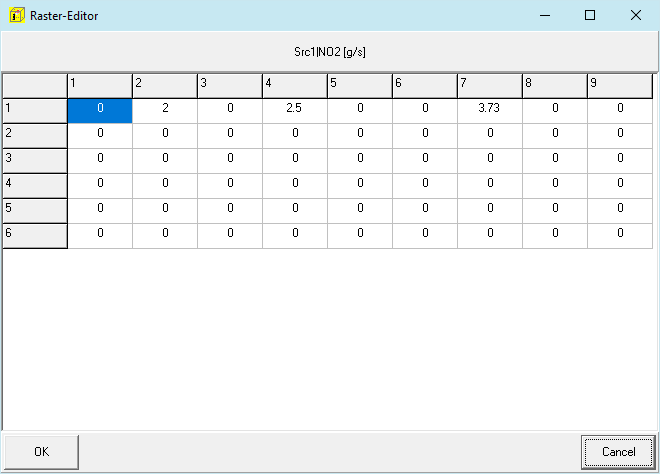Screen dimensions: 660x474
Task: Close the Raster-Editor window
Action: click(636, 15)
